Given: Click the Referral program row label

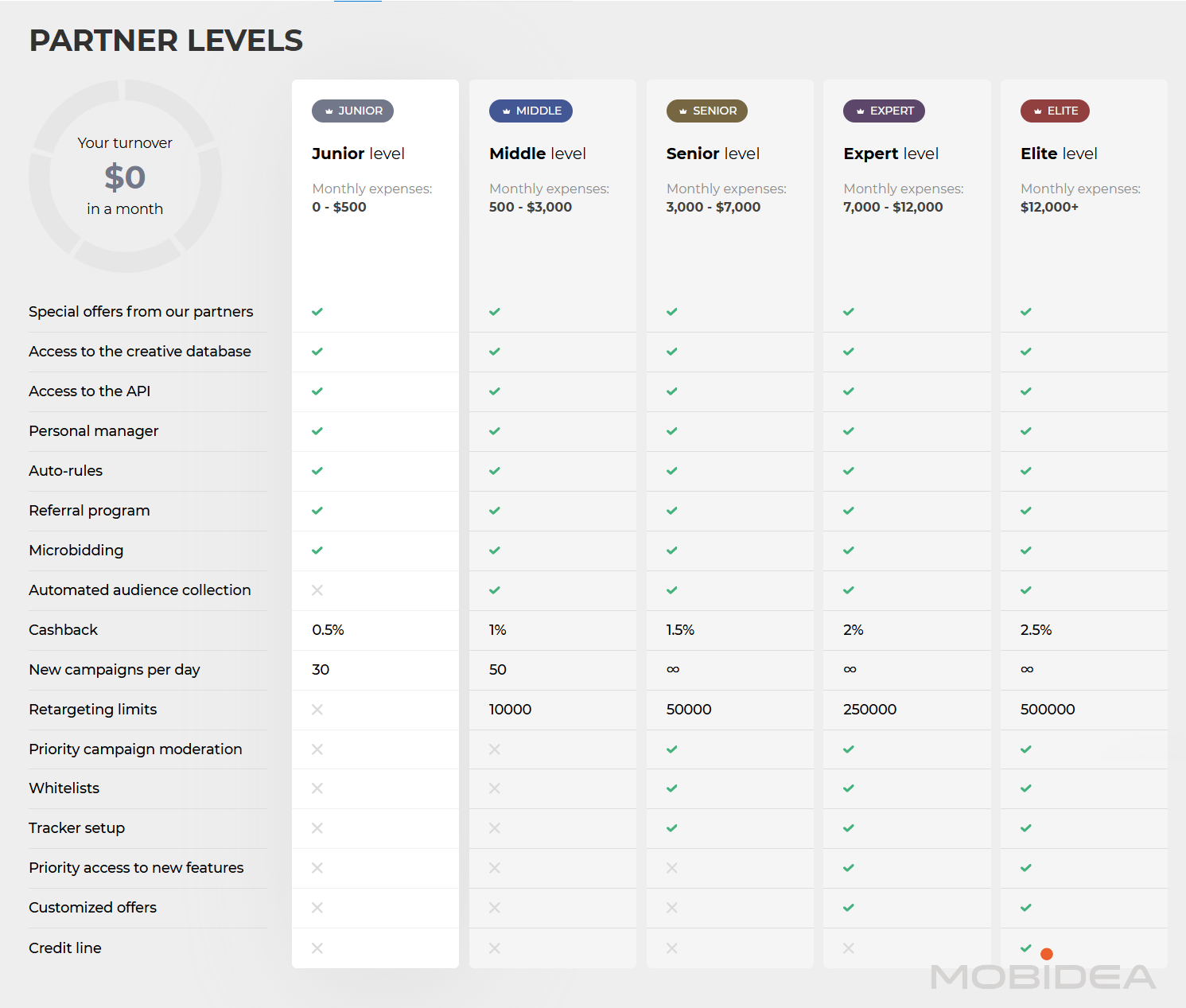Looking at the screenshot, I should [89, 511].
